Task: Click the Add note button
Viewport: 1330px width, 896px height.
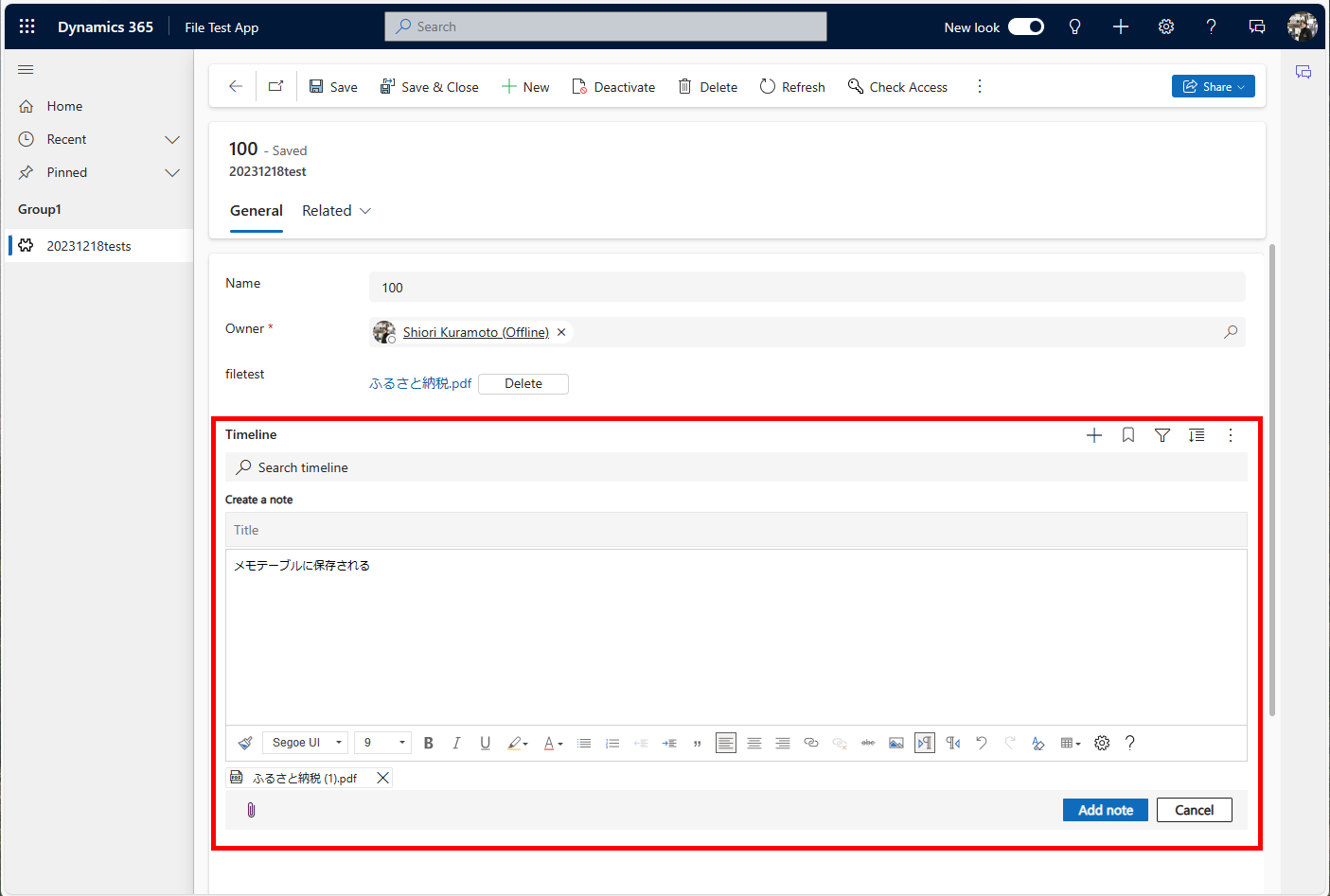Action: 1106,810
